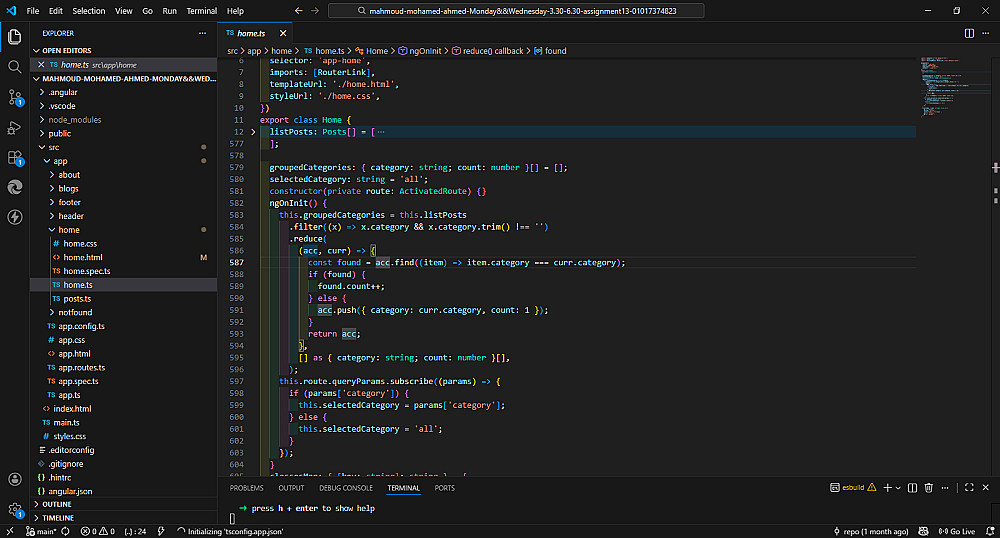Open the Manage gear icon
Viewport: 1000px width, 538px height.
15,510
